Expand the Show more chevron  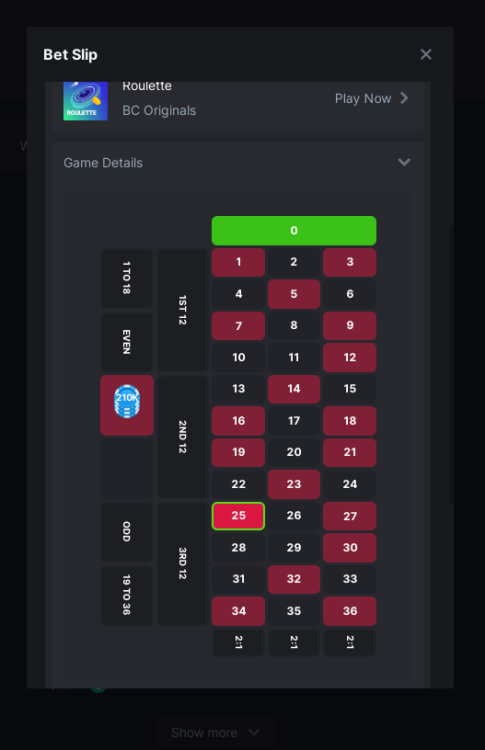tap(254, 732)
